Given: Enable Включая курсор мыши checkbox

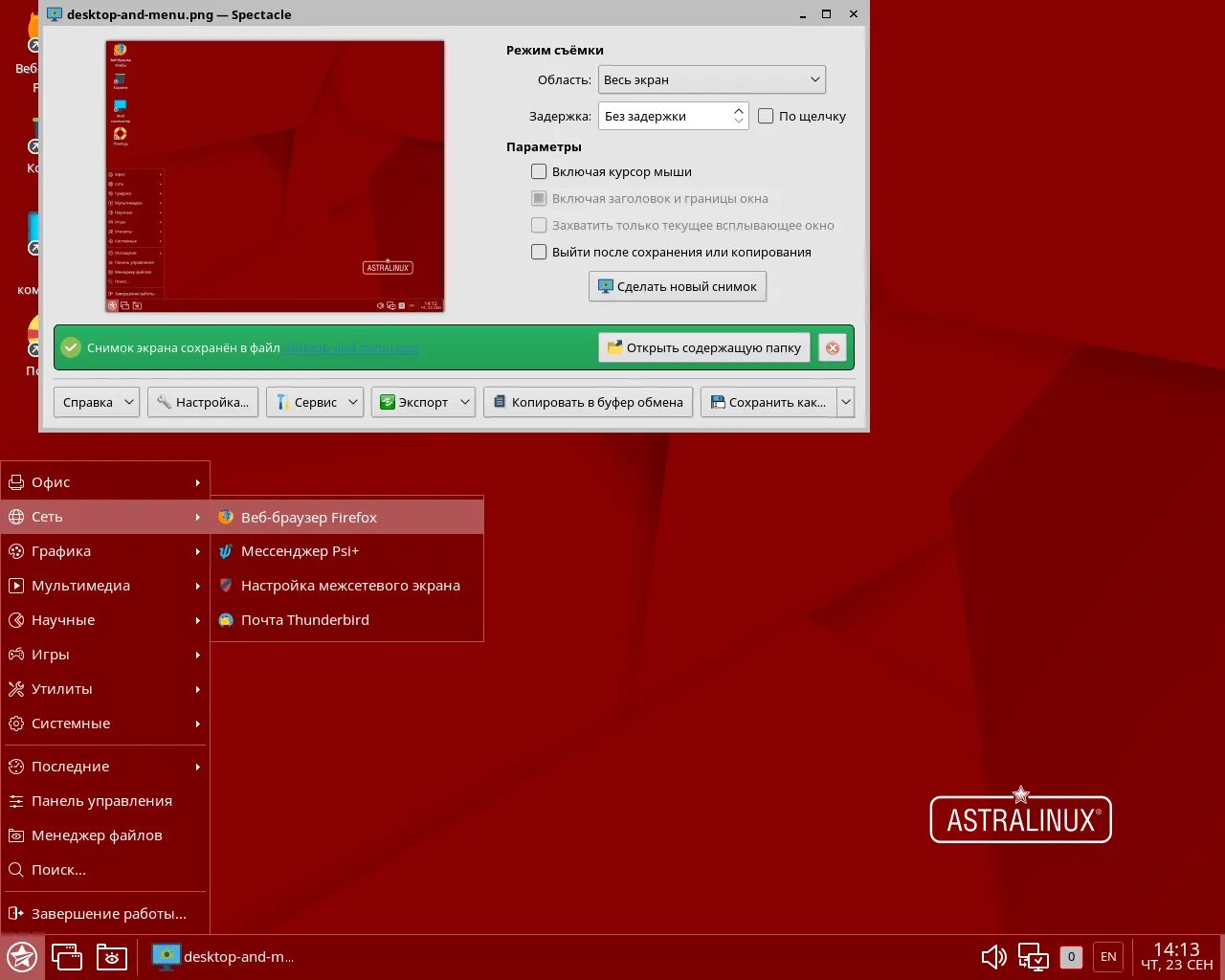Looking at the screenshot, I should 539,171.
